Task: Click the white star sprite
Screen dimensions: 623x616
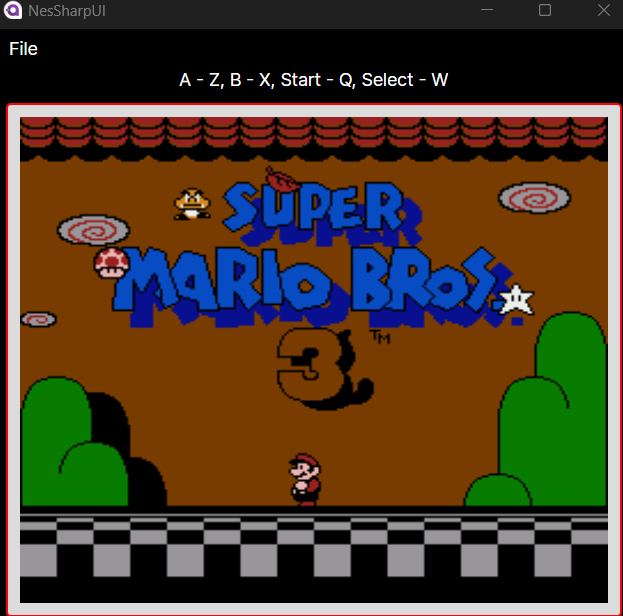Action: 516,299
